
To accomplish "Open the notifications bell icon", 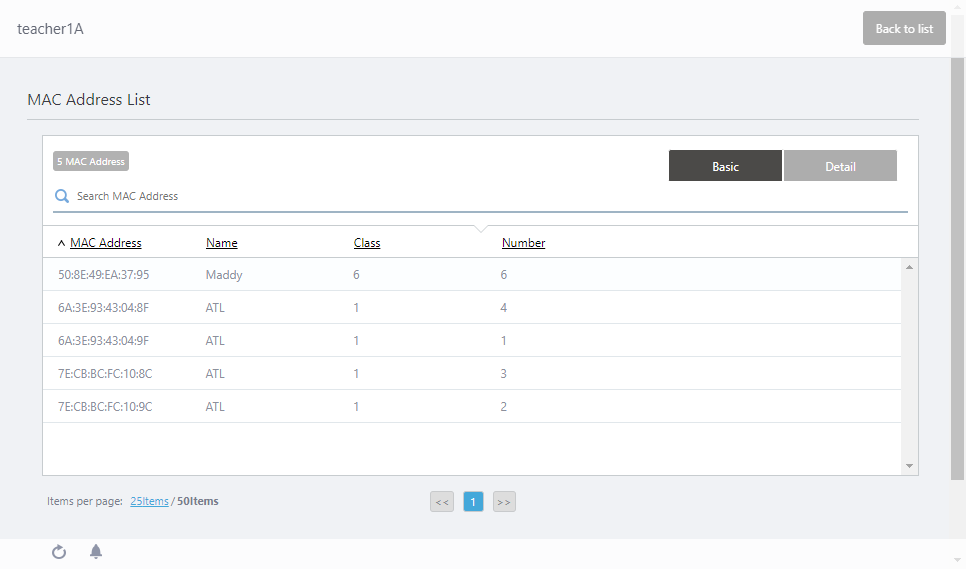I will 96,552.
